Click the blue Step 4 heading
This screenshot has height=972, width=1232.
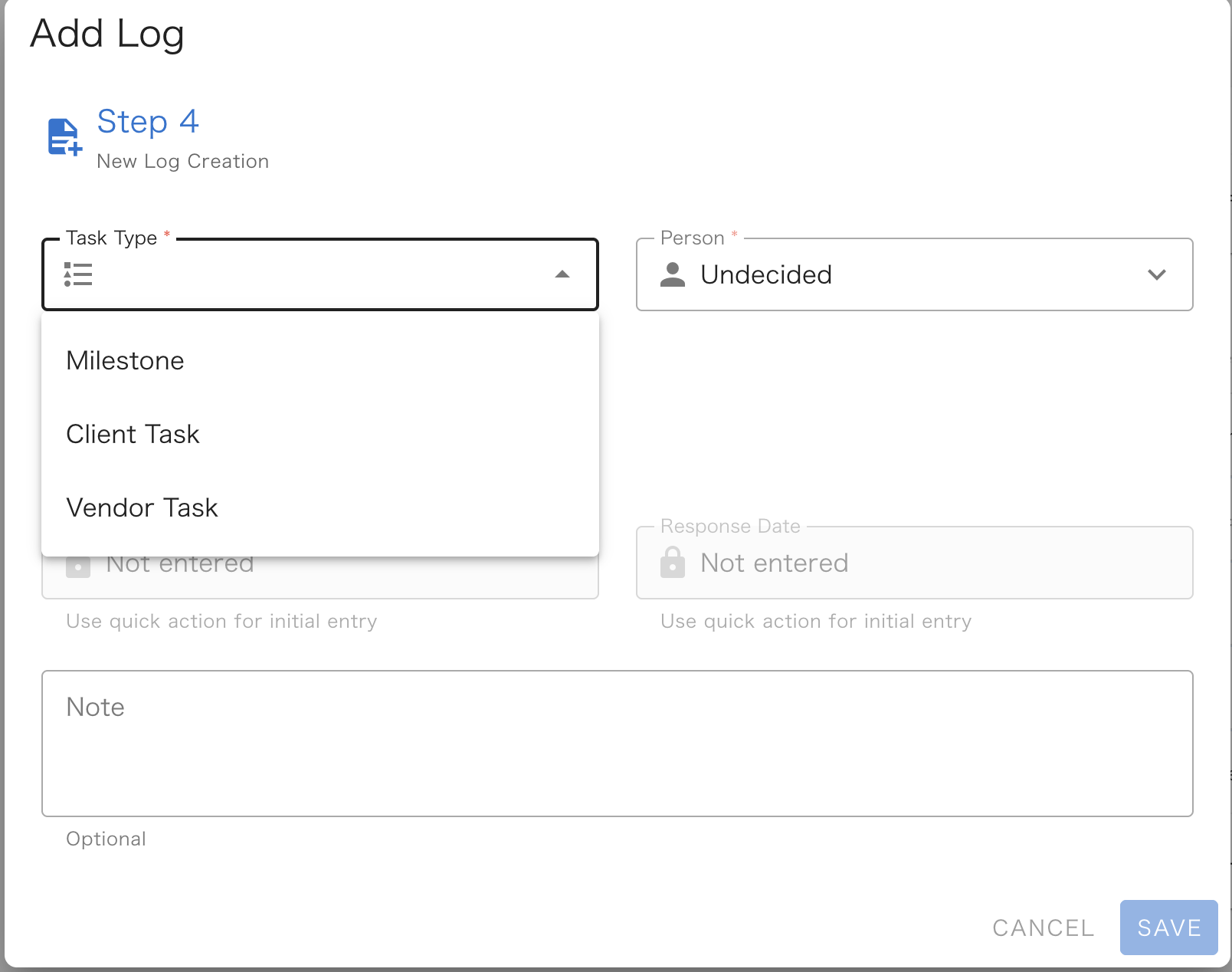coord(148,122)
